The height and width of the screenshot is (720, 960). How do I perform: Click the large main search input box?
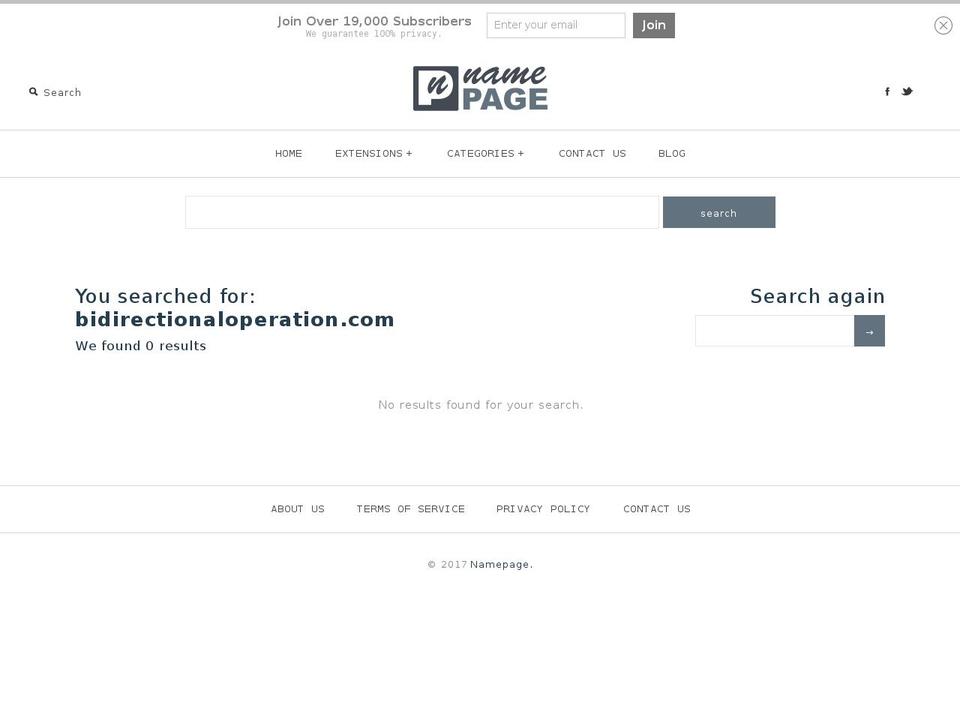(422, 212)
